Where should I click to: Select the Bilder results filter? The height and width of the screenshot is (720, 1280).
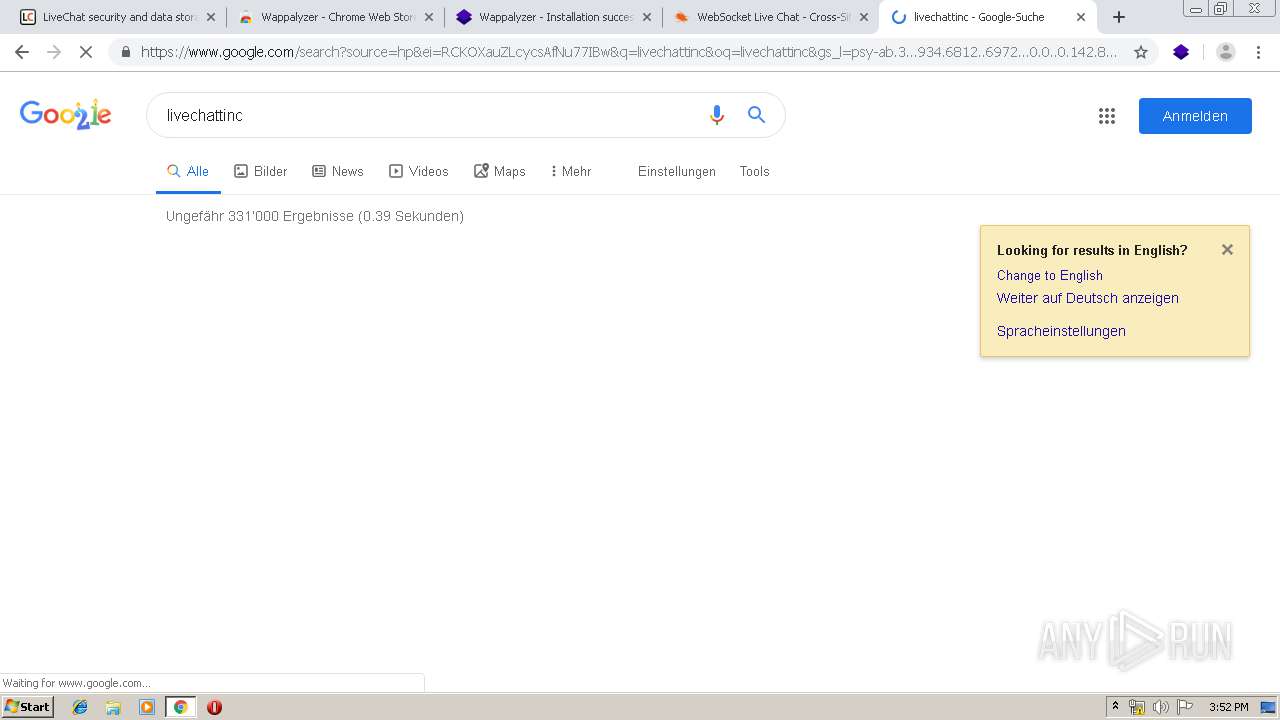click(260, 171)
